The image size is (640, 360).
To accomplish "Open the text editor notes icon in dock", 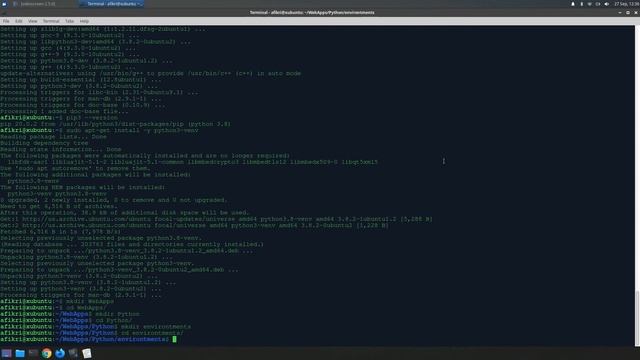I will point(87,353).
